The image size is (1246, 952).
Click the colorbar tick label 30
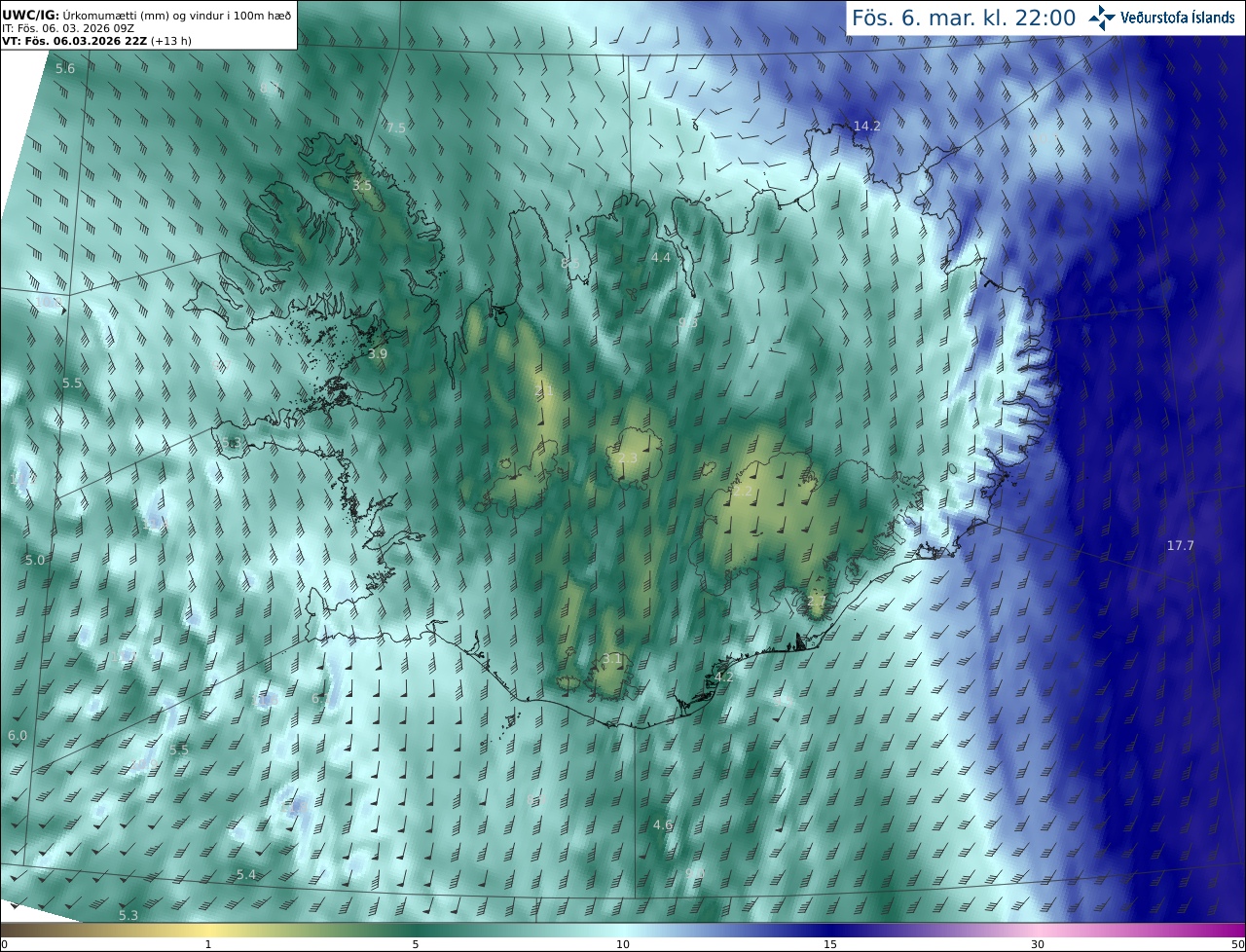click(1038, 944)
